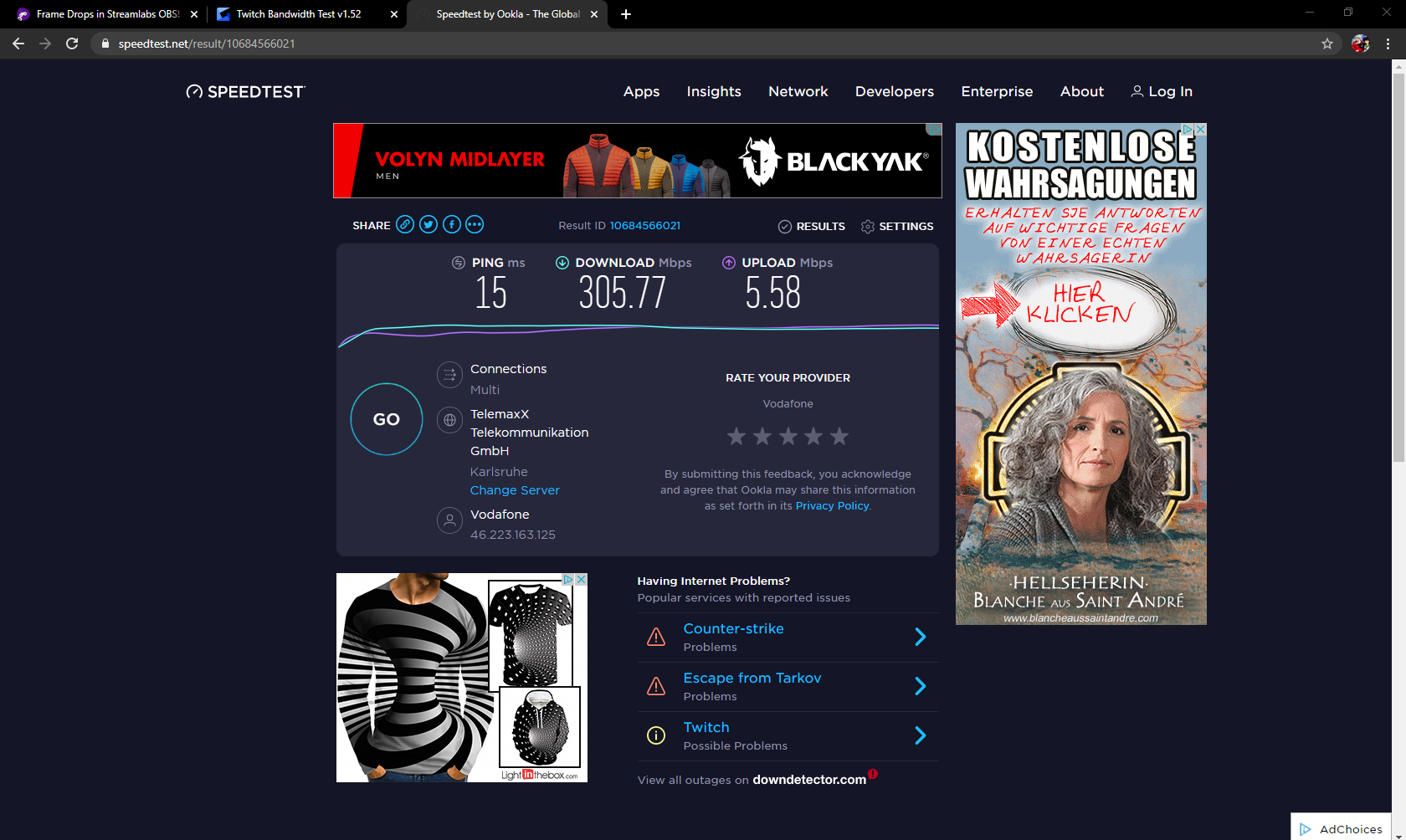This screenshot has height=840, width=1406.
Task: Click the page vertical scrollbar
Action: coord(1398,268)
